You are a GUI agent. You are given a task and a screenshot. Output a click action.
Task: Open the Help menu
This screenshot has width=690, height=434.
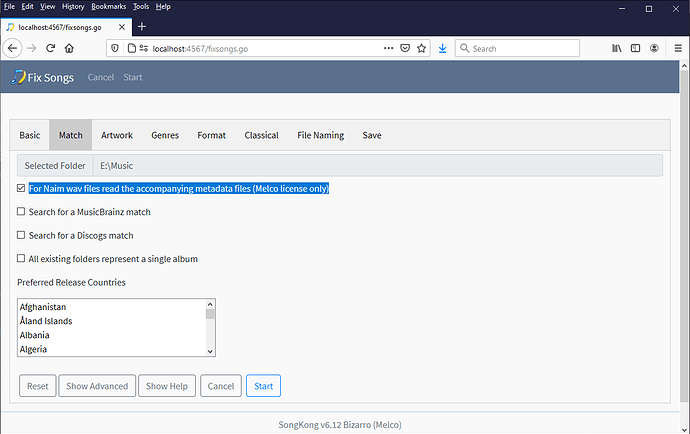(163, 7)
